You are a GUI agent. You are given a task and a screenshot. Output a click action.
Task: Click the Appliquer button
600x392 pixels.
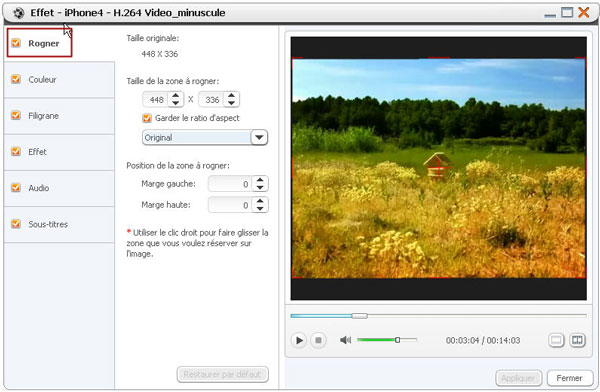(x=518, y=378)
